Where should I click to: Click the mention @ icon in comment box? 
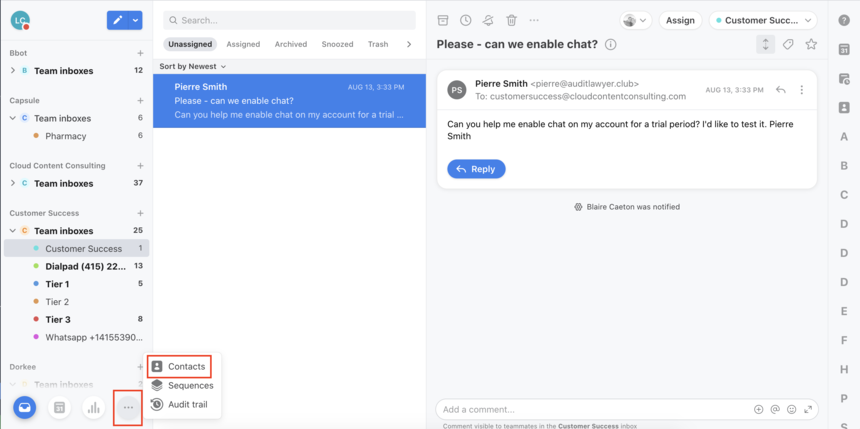tap(775, 409)
